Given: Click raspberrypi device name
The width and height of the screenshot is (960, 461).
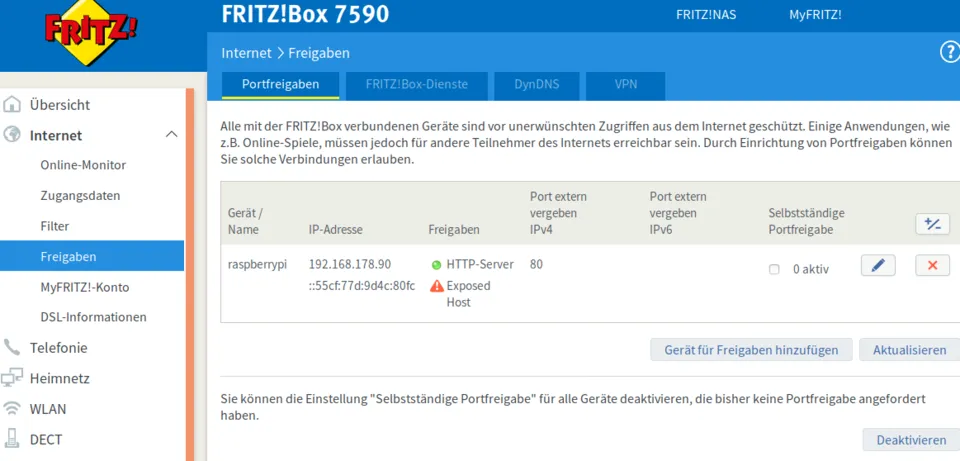Looking at the screenshot, I should [x=257, y=264].
